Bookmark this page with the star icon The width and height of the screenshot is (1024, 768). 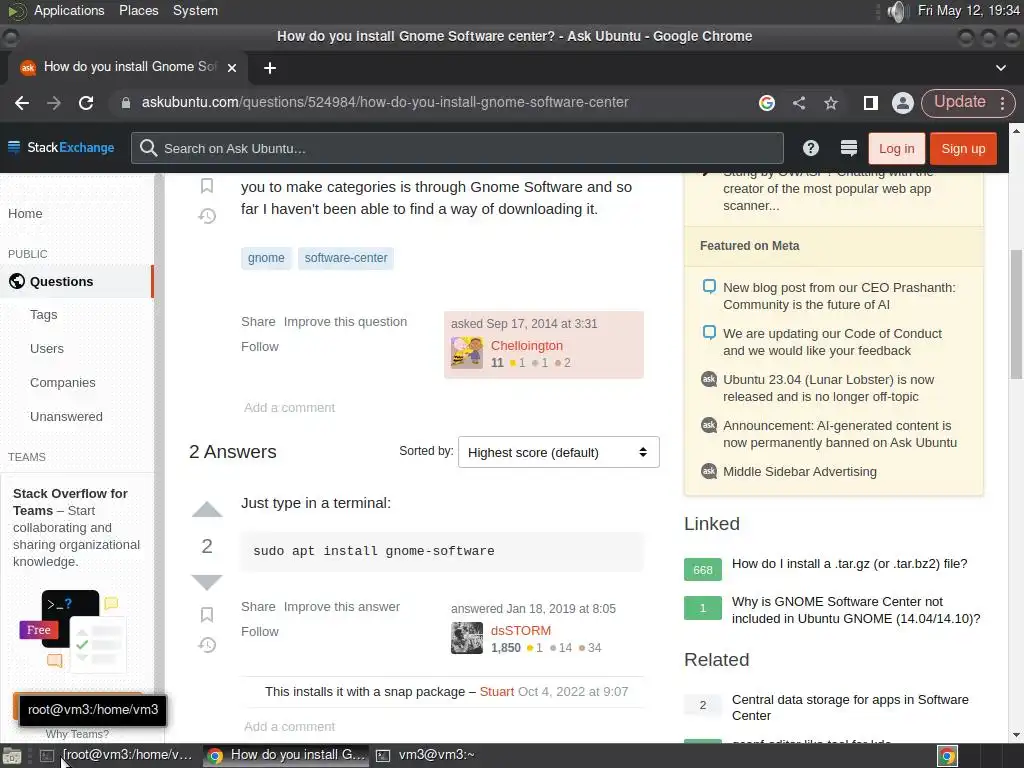831,103
